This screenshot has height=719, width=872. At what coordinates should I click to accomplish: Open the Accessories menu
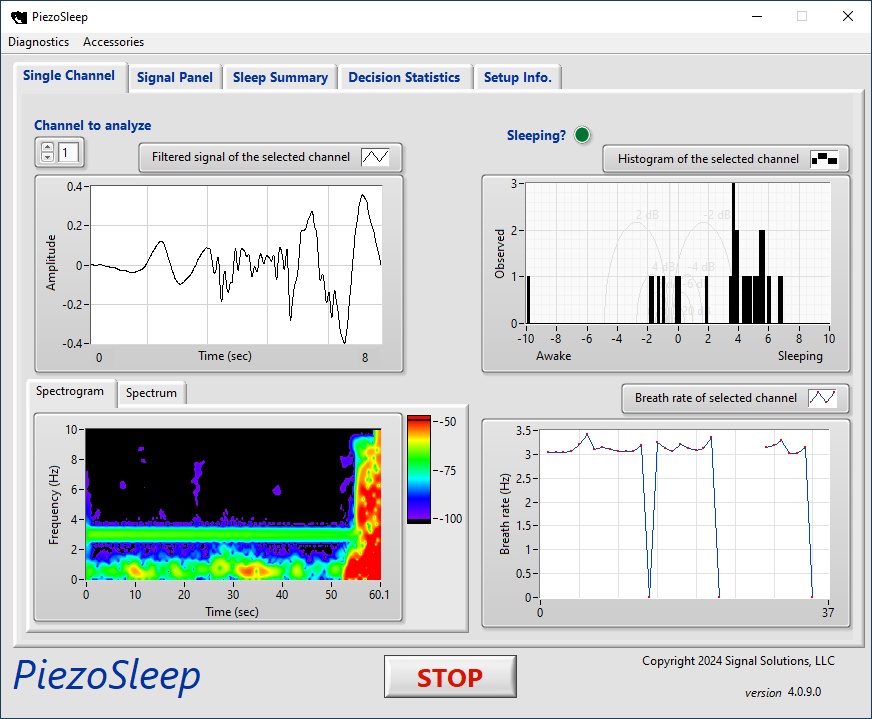[113, 42]
